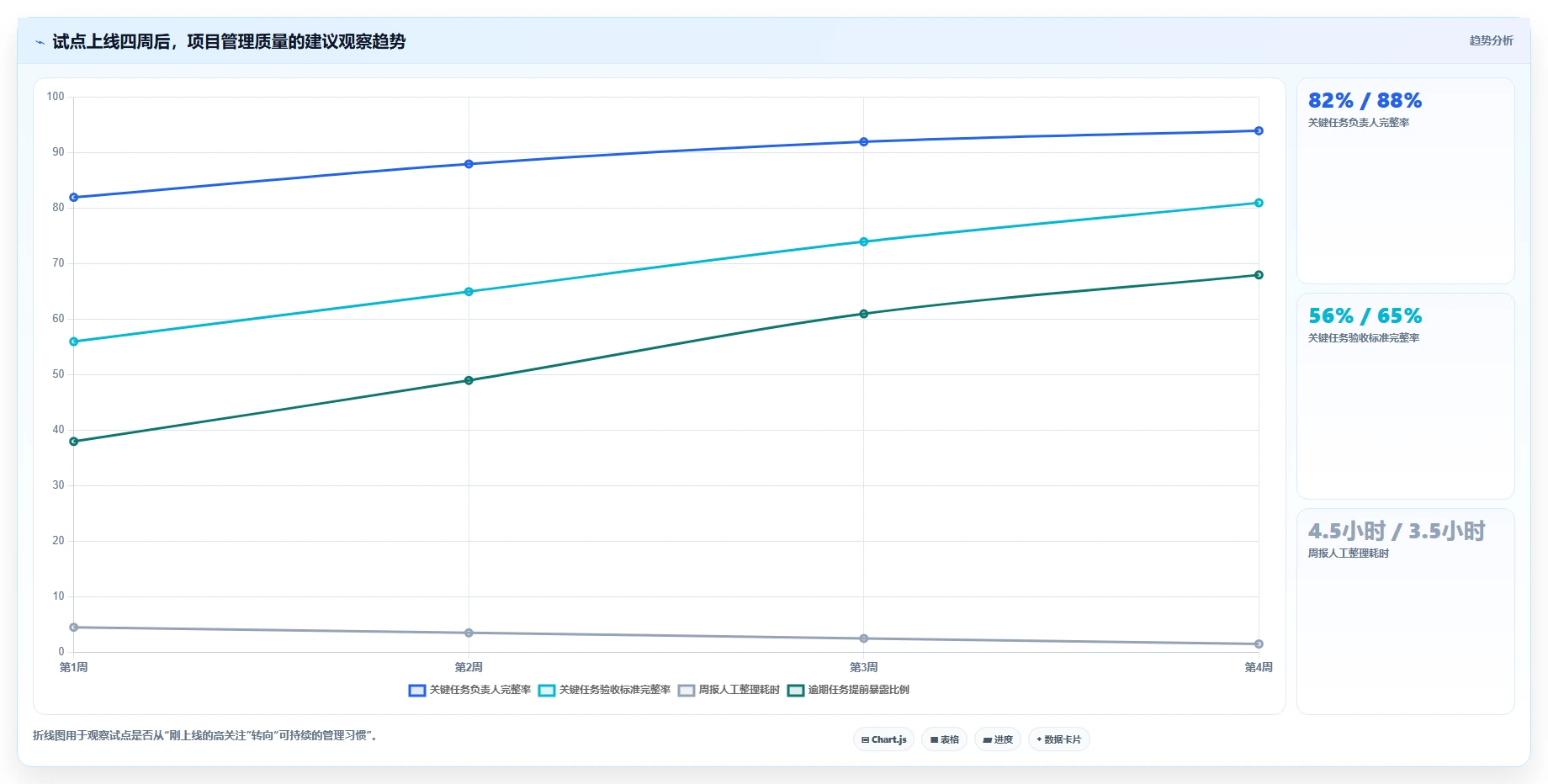Click the 折线图用于观察试点 footnote text
This screenshot has height=784, width=1548.
[205, 735]
